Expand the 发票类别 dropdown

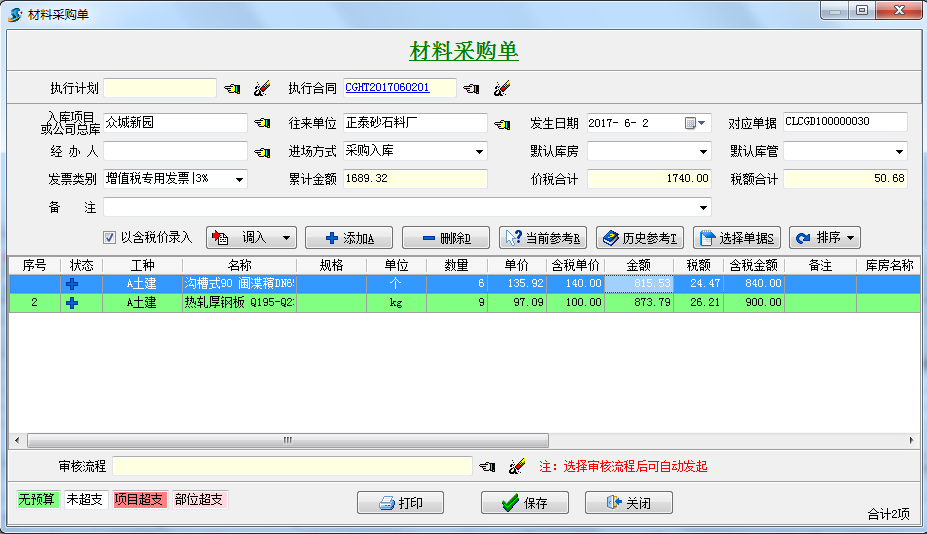pyautogui.click(x=240, y=180)
